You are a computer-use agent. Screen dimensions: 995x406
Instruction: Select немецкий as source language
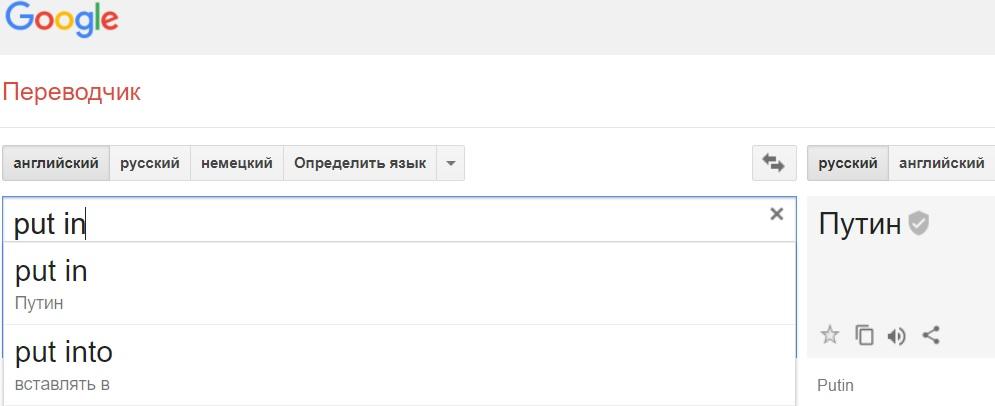pos(237,163)
